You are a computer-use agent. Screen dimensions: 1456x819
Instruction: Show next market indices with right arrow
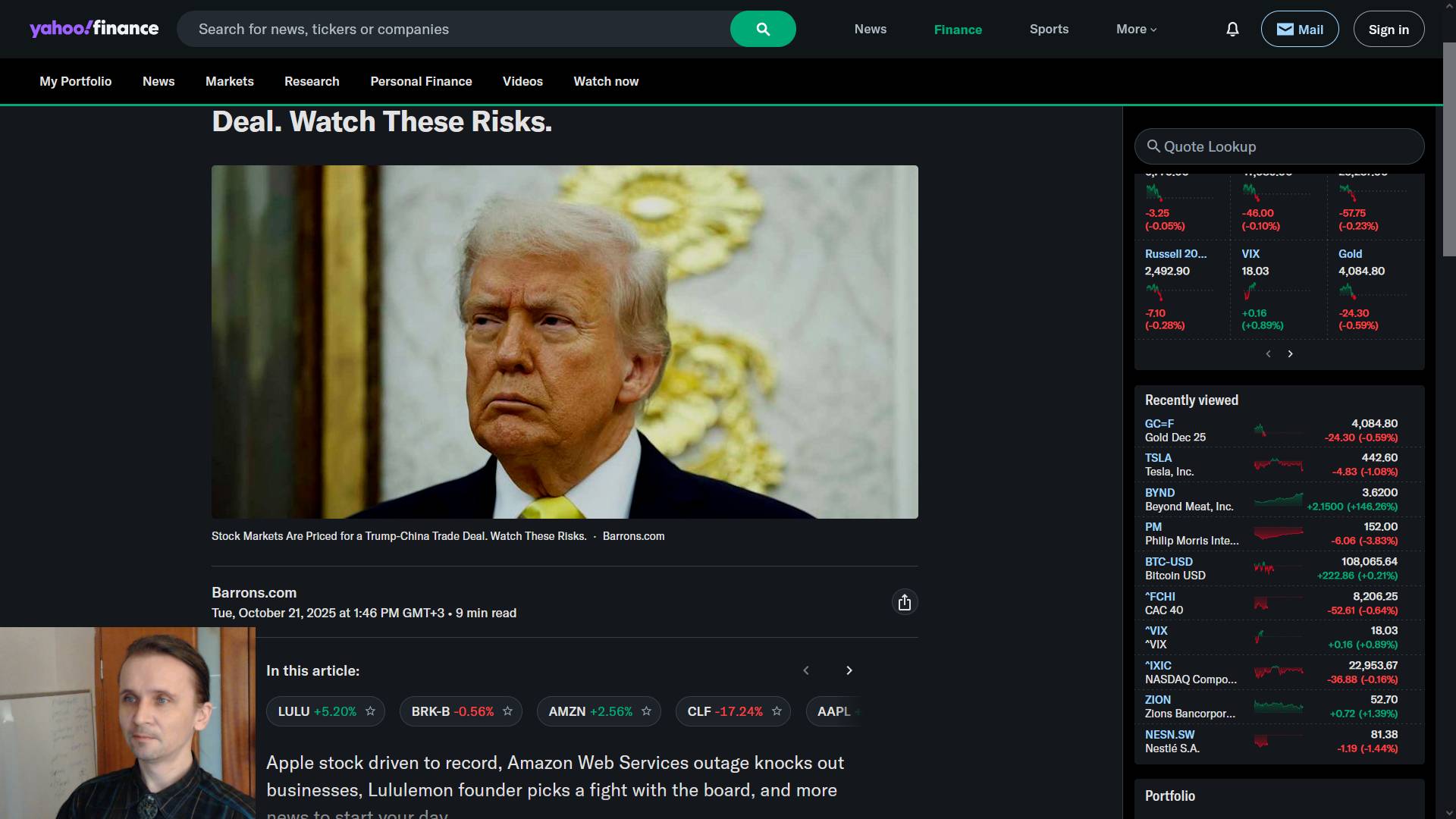pyautogui.click(x=1290, y=354)
